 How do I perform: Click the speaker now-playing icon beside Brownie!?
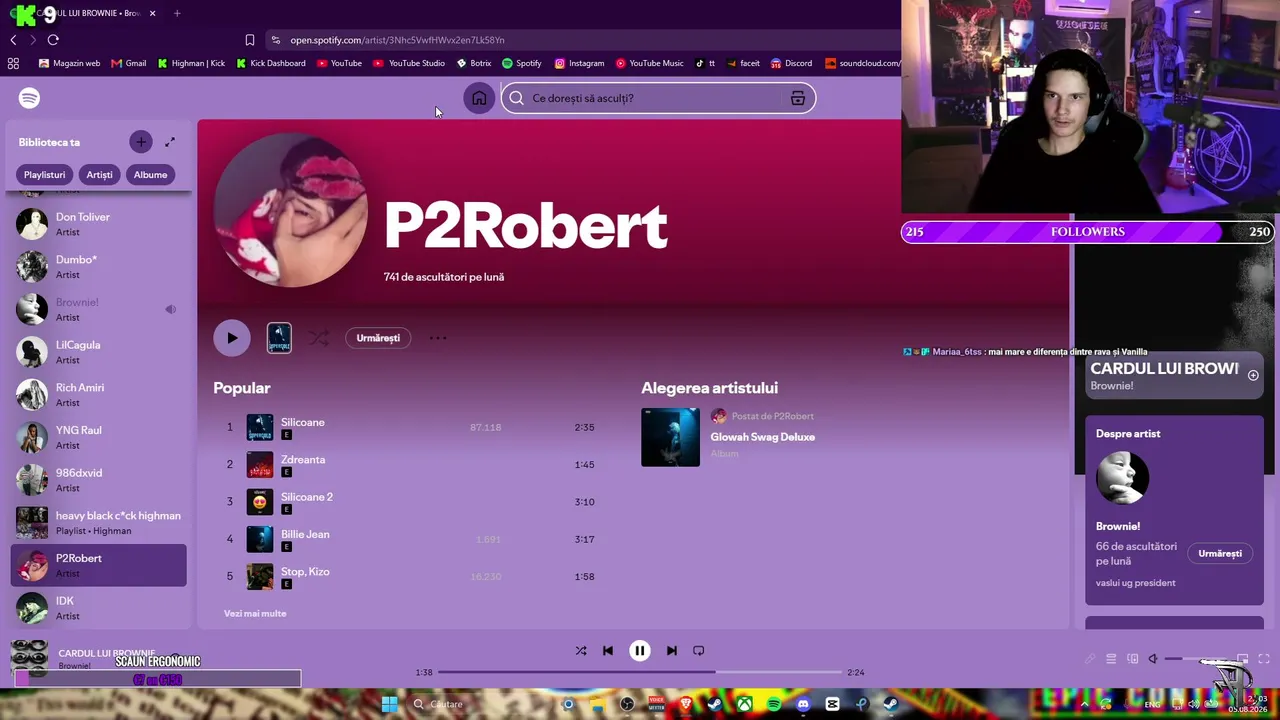click(x=170, y=310)
